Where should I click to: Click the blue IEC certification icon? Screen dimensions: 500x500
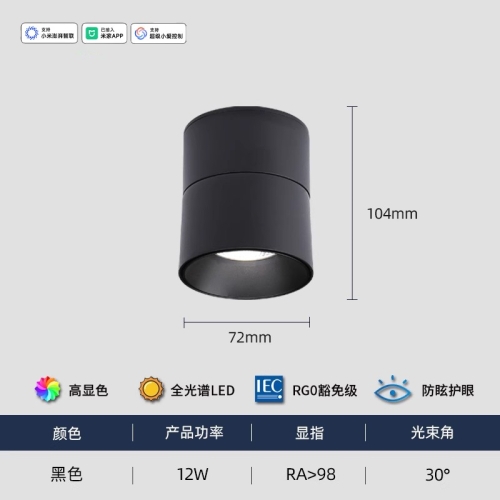269,389
